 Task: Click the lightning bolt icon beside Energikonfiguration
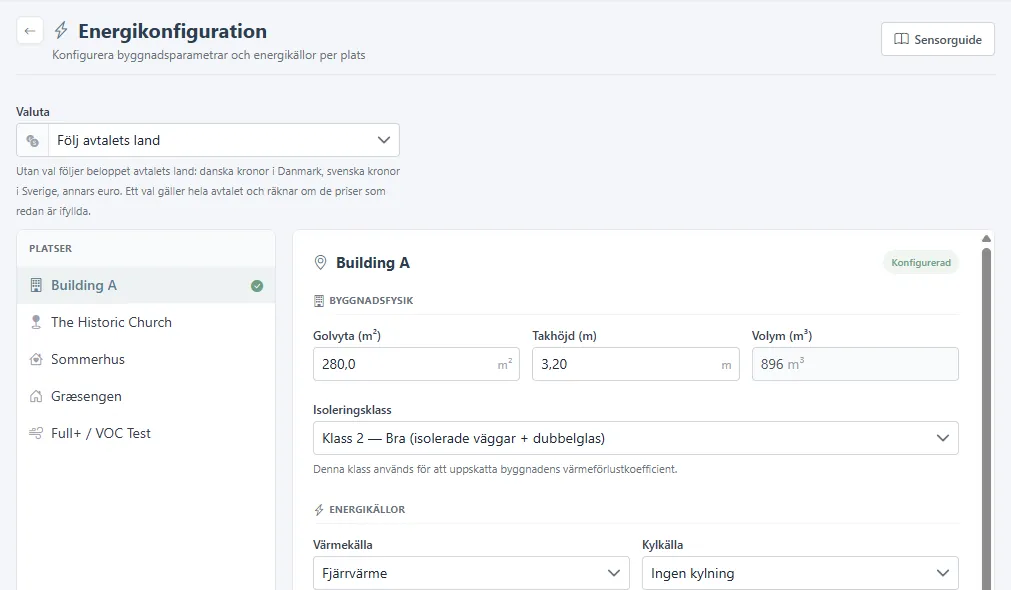point(61,30)
